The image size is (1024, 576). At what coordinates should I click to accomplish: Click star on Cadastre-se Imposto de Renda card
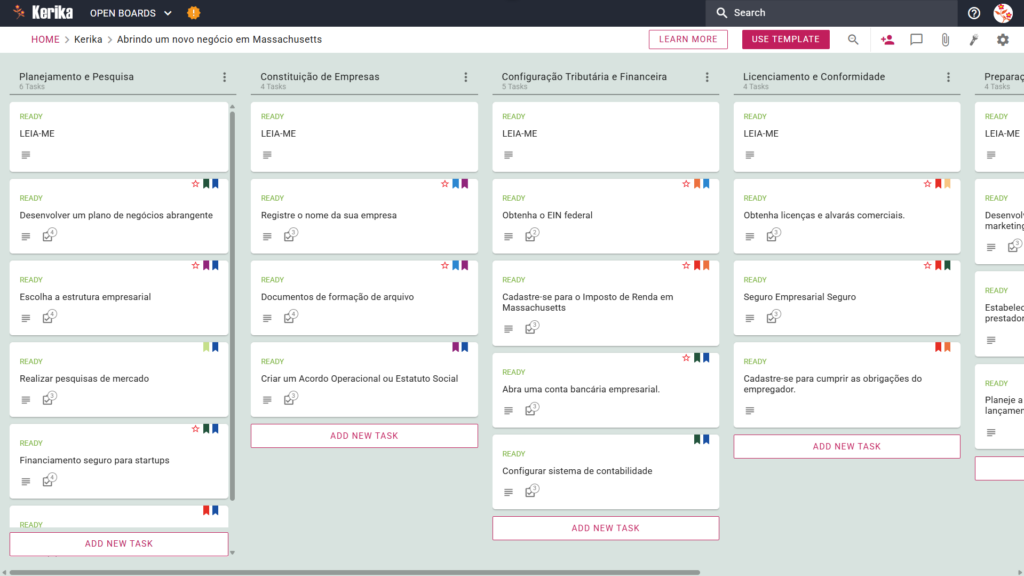686,266
